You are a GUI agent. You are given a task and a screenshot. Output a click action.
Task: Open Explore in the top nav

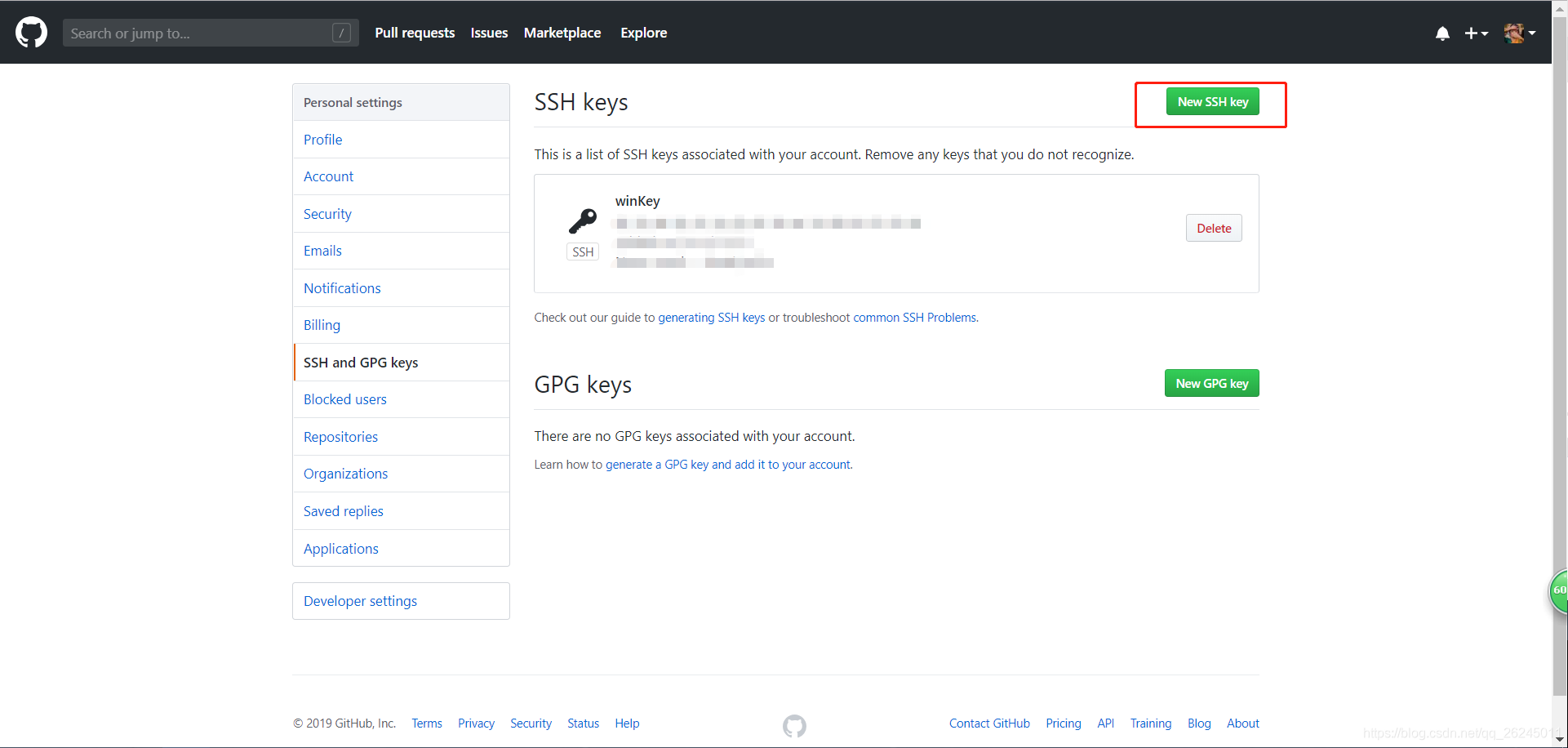pos(643,33)
